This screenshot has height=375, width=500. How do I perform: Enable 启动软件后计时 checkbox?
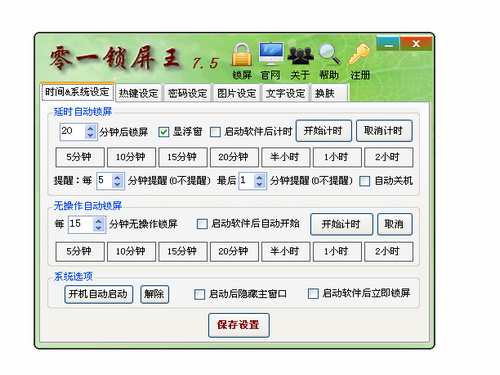tap(215, 132)
